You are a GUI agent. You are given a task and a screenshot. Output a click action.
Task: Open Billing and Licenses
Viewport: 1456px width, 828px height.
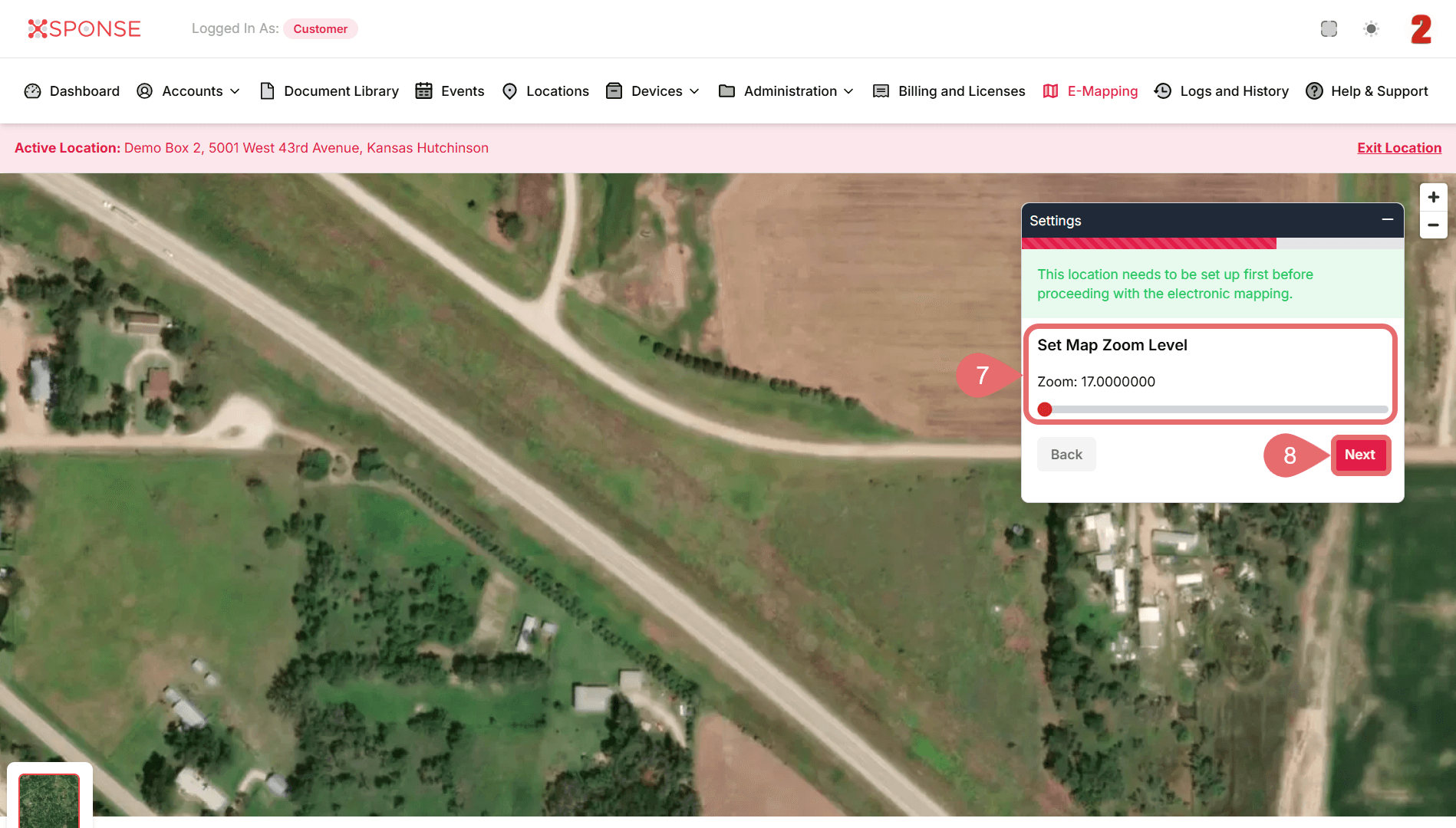coord(950,91)
